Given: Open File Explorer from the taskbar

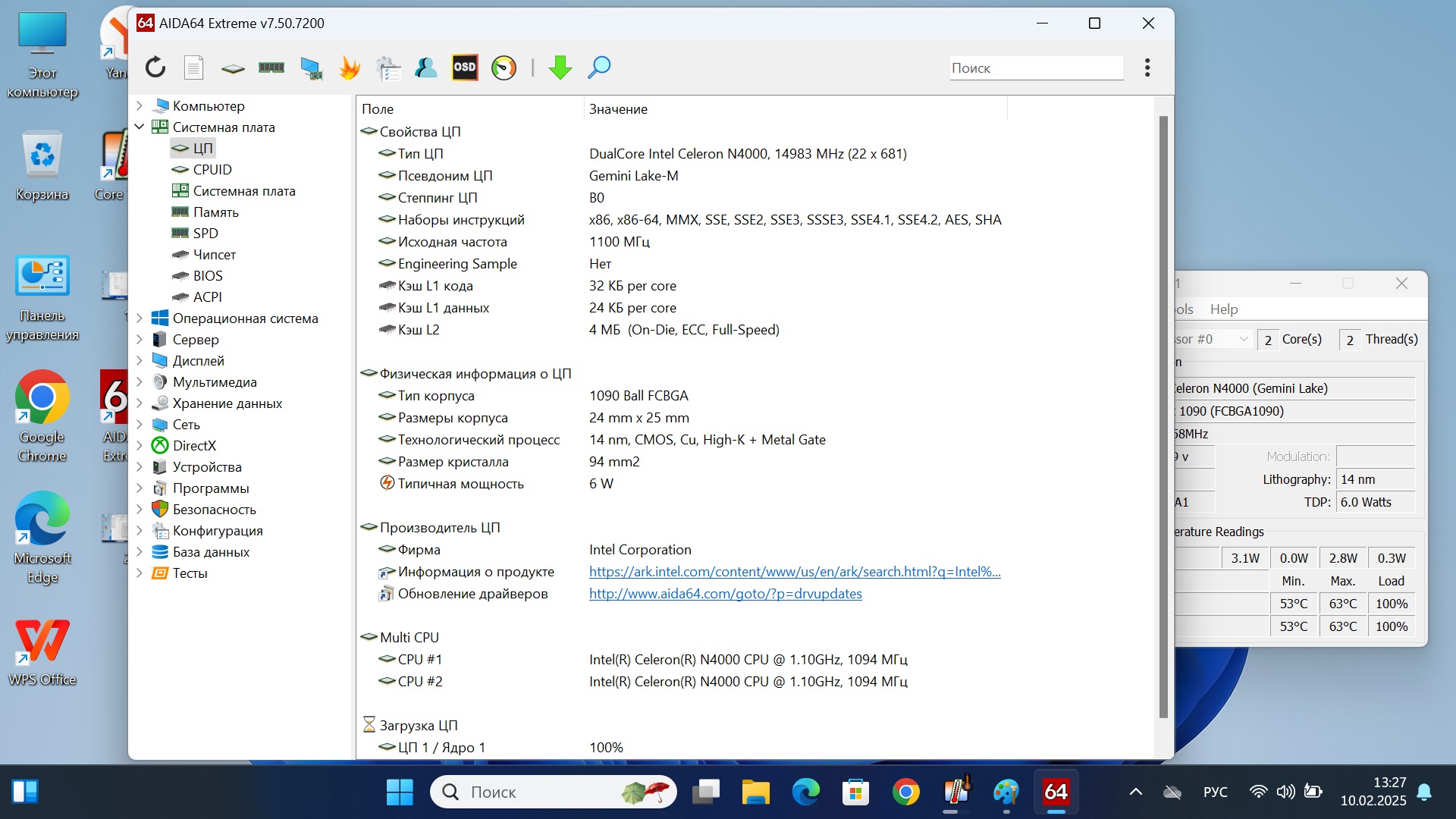Looking at the screenshot, I should [x=755, y=792].
